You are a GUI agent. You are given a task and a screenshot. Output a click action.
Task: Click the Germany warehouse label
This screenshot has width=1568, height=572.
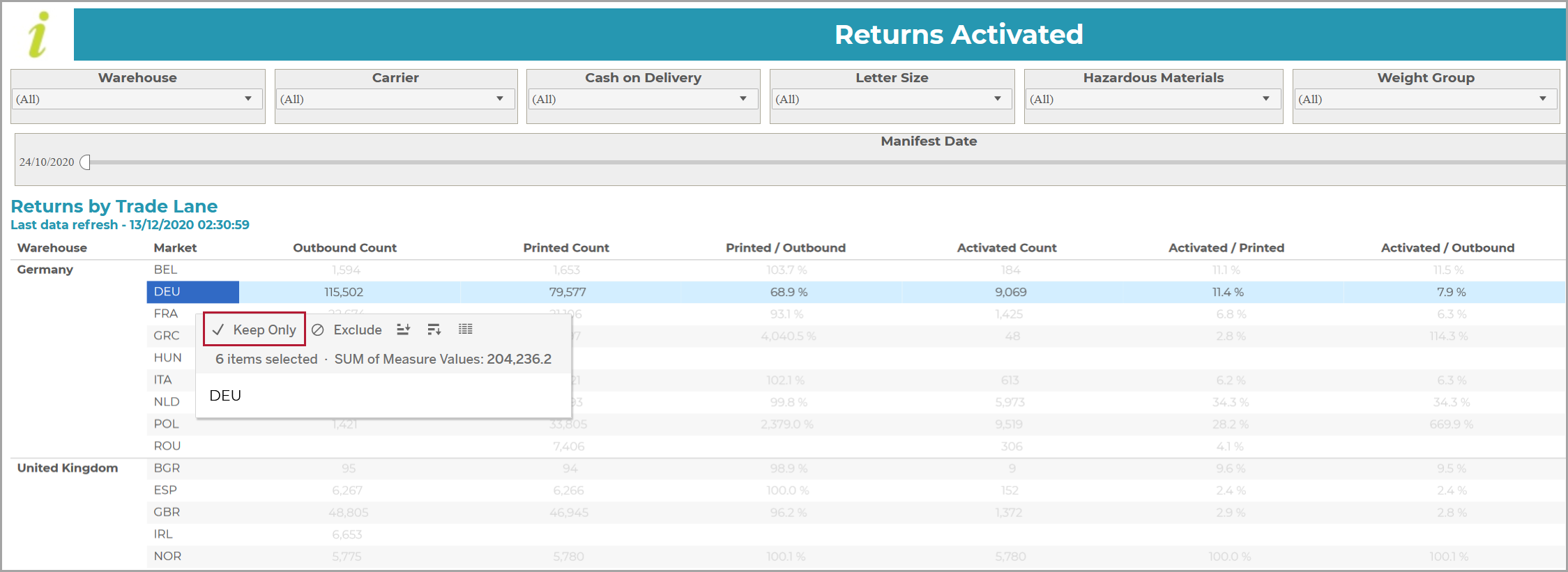coord(45,270)
